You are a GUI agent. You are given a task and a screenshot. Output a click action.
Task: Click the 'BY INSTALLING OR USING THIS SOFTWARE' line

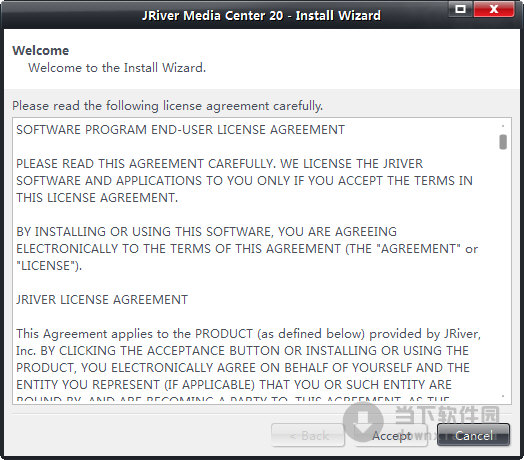click(x=207, y=232)
